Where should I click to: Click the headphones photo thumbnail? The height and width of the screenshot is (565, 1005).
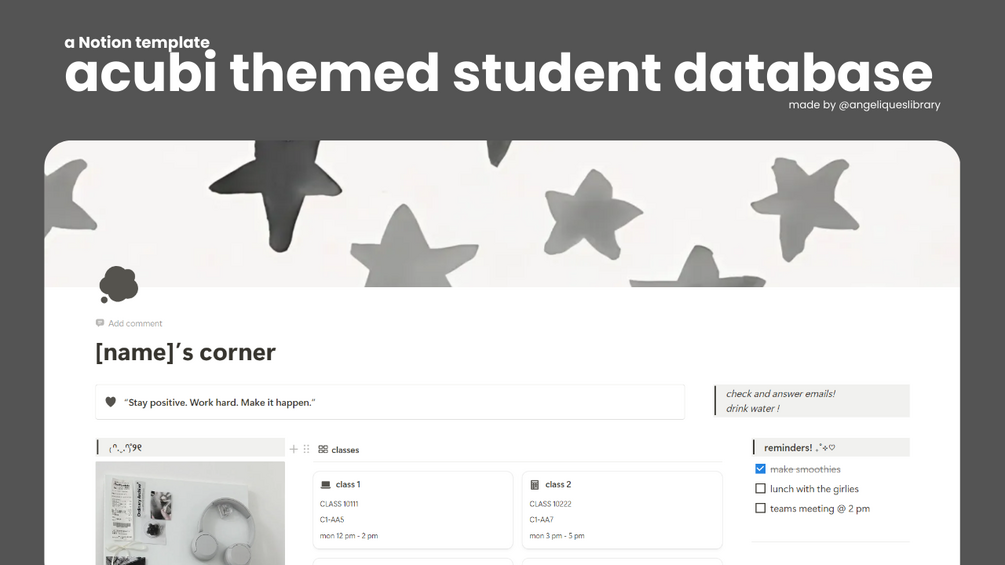[x=190, y=513]
